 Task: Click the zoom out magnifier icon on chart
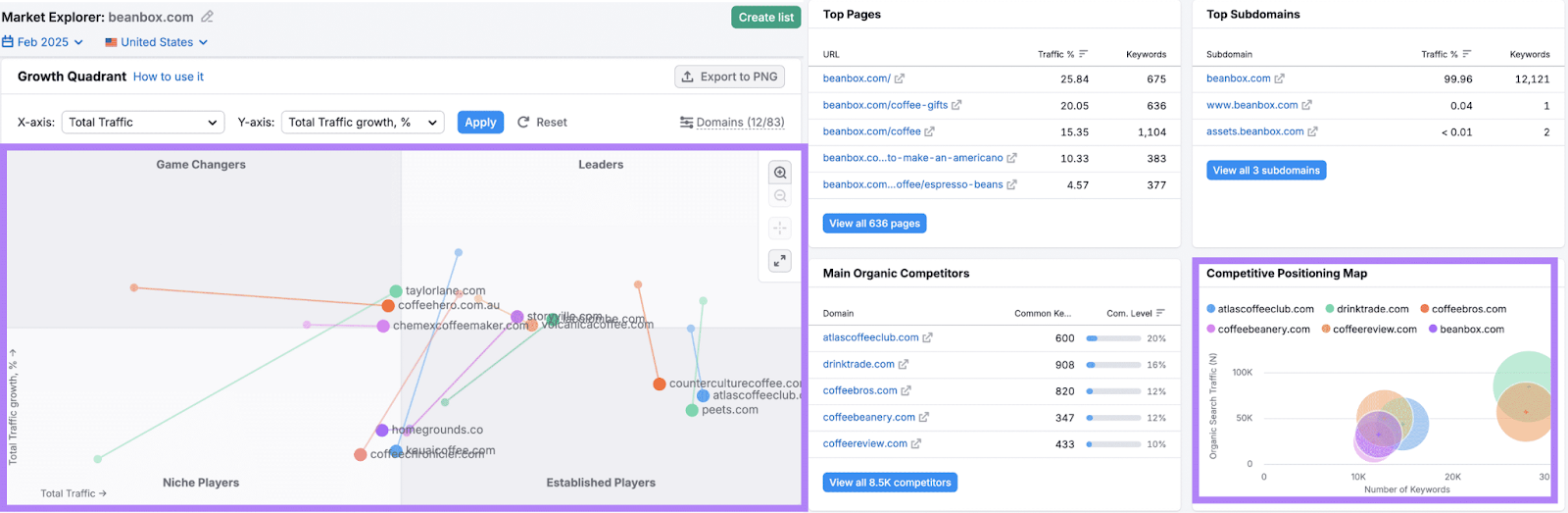[x=780, y=196]
